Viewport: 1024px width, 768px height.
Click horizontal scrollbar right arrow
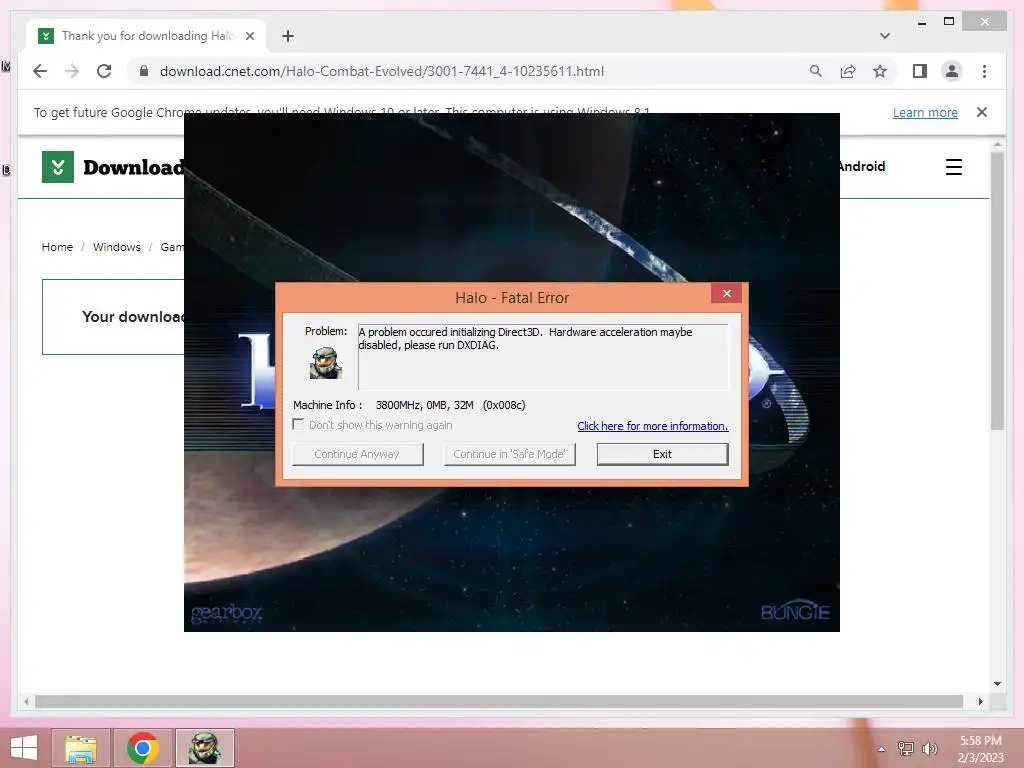pyautogui.click(x=980, y=701)
